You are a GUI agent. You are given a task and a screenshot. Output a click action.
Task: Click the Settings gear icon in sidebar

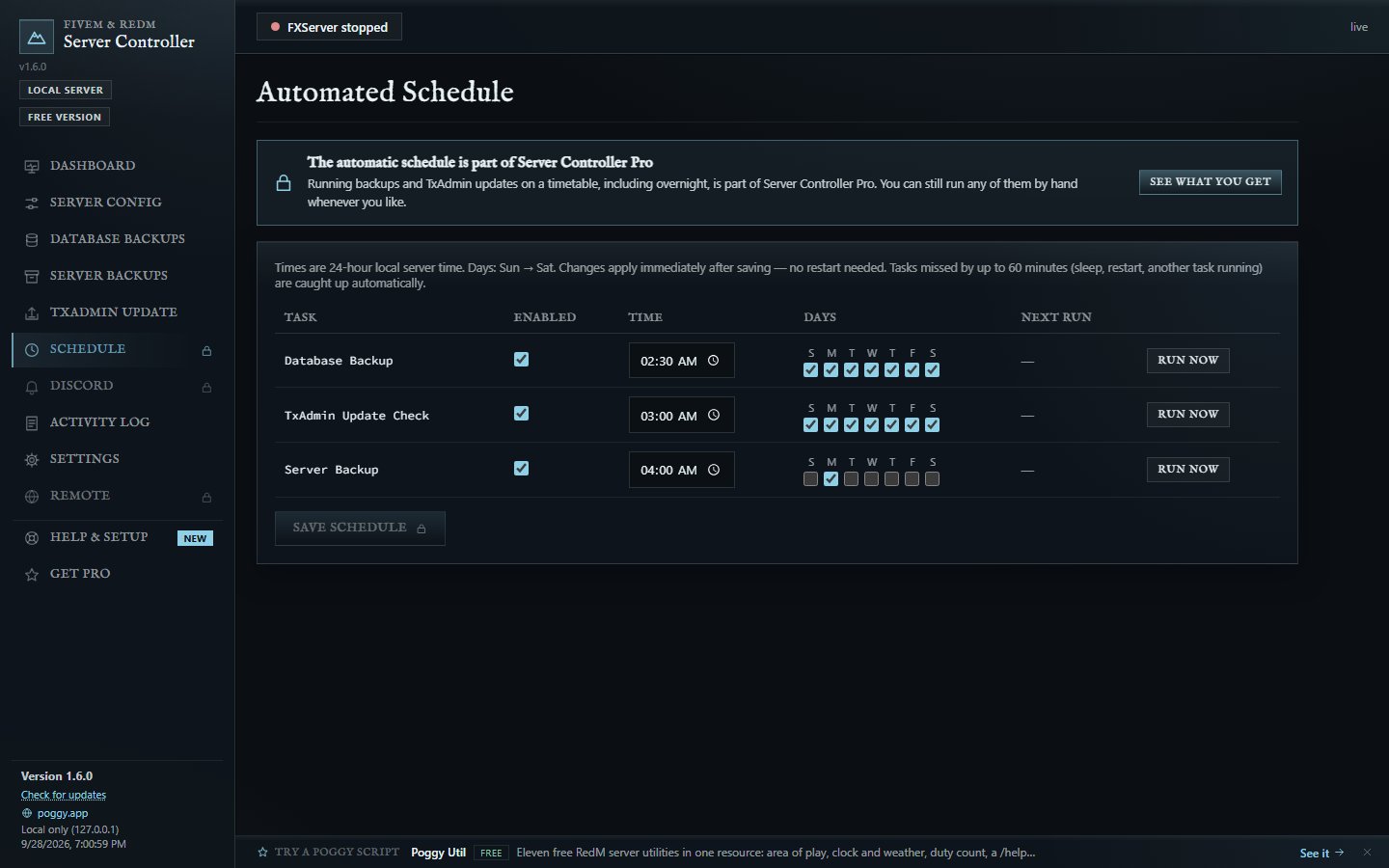[32, 460]
